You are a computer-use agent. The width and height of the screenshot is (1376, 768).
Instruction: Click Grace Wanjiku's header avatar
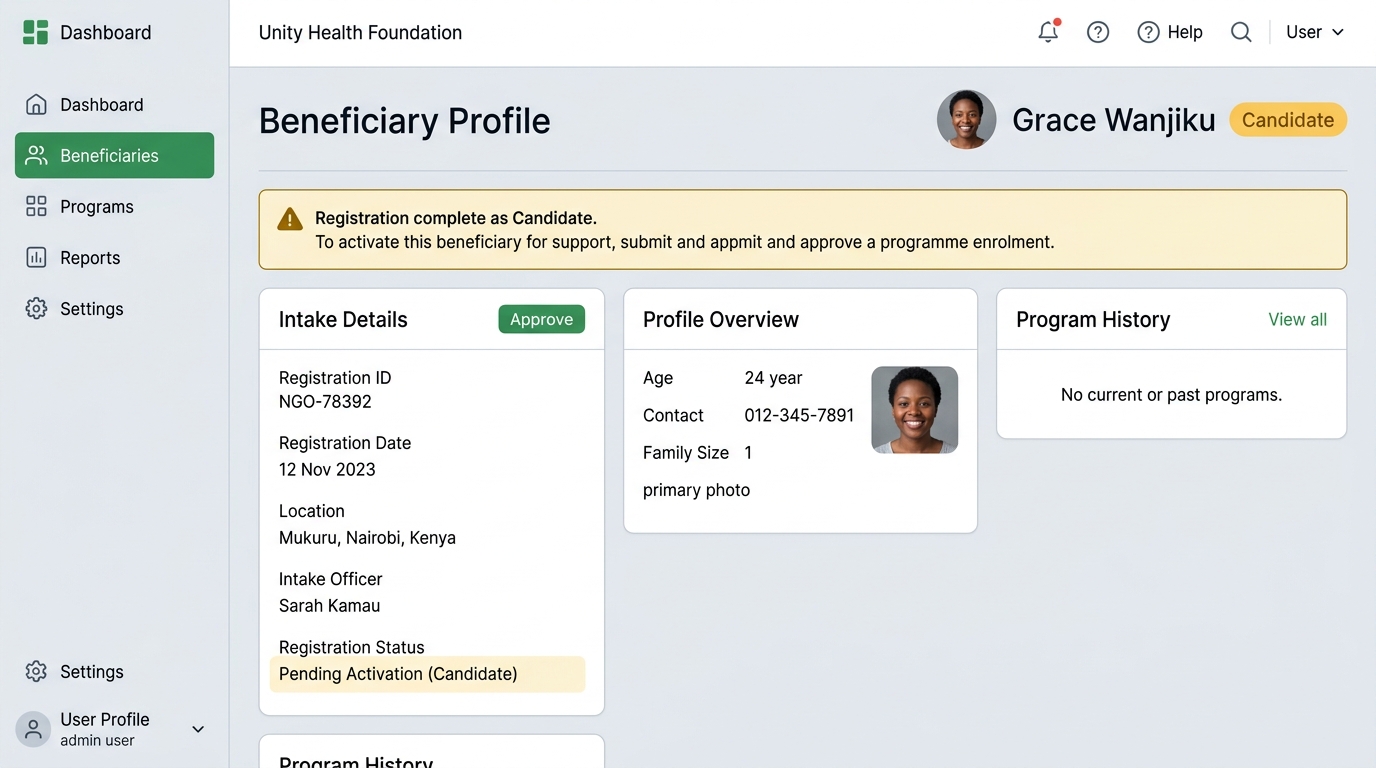tap(967, 120)
